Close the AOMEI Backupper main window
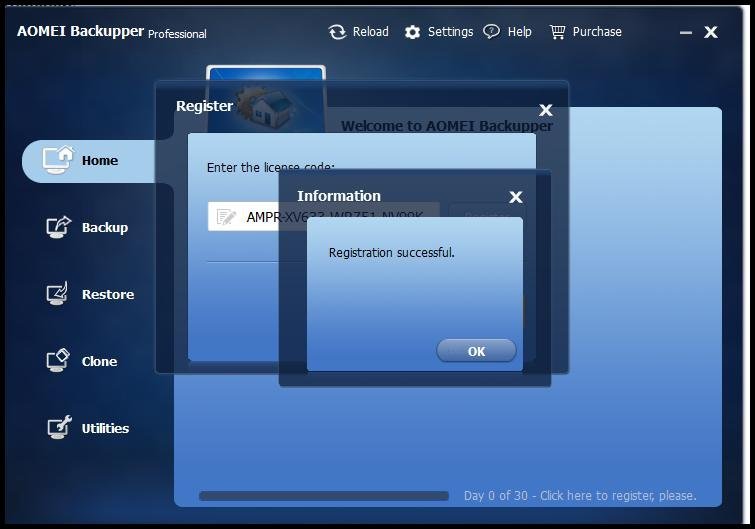The height and width of the screenshot is (529, 755). pos(711,32)
